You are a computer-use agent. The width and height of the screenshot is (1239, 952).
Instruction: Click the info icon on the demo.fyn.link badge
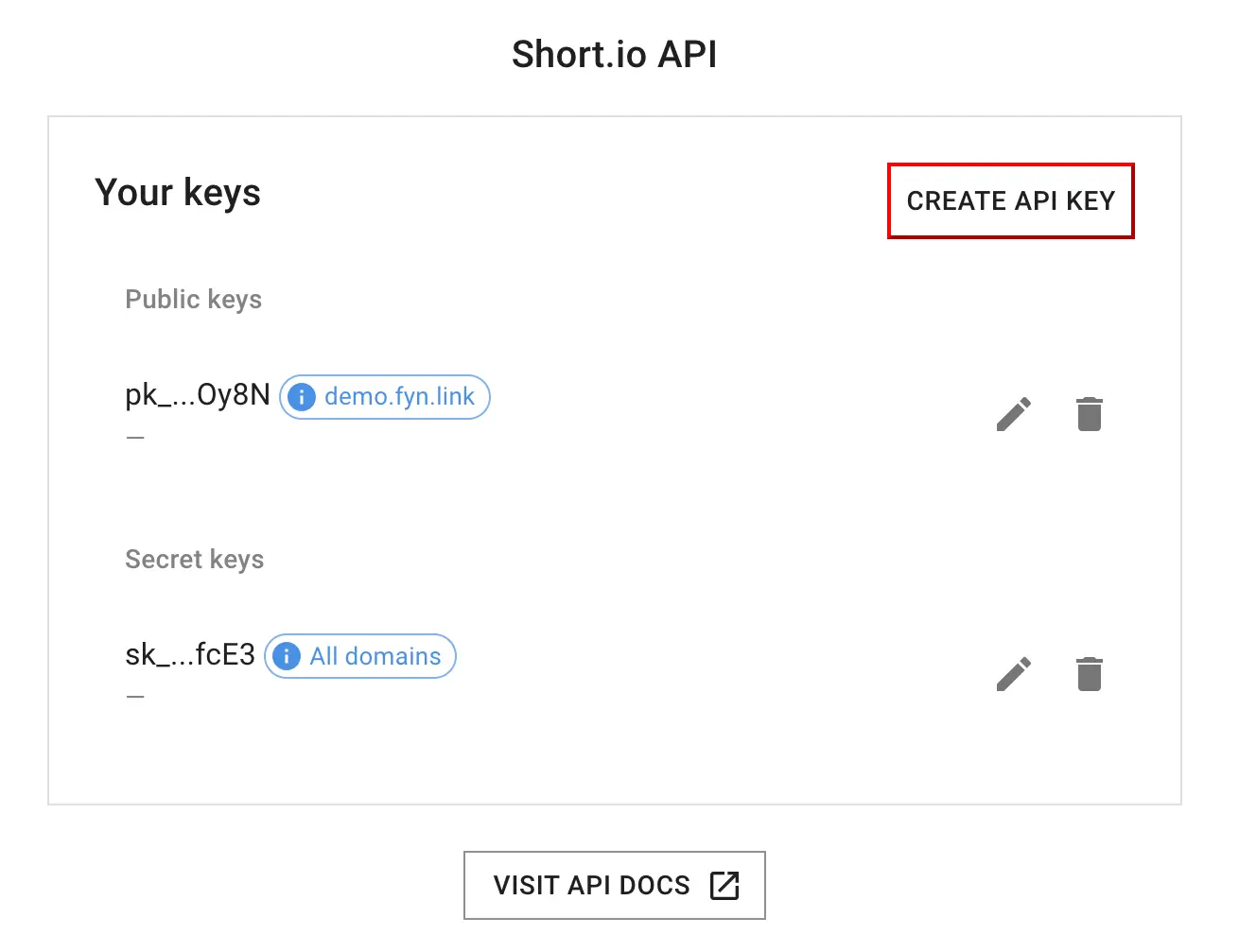pyautogui.click(x=301, y=397)
